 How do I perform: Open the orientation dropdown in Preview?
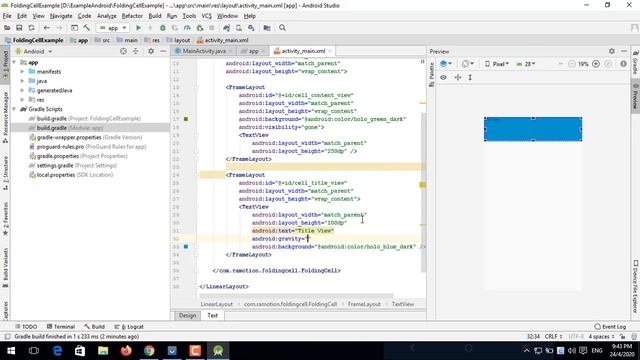click(x=468, y=64)
